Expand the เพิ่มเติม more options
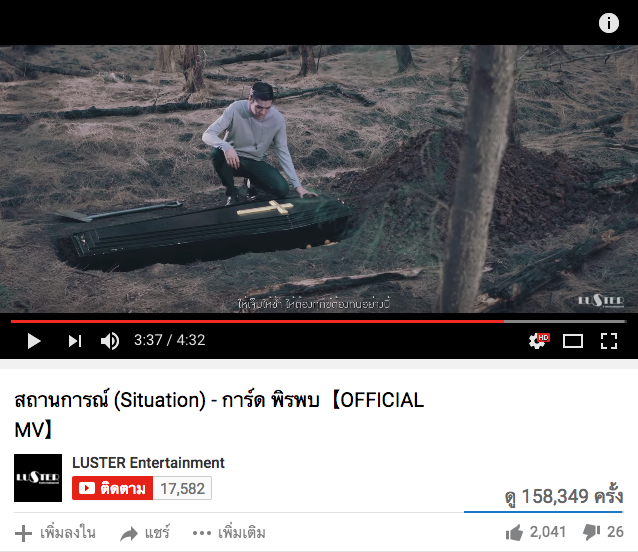The width and height of the screenshot is (638, 552). (x=229, y=533)
